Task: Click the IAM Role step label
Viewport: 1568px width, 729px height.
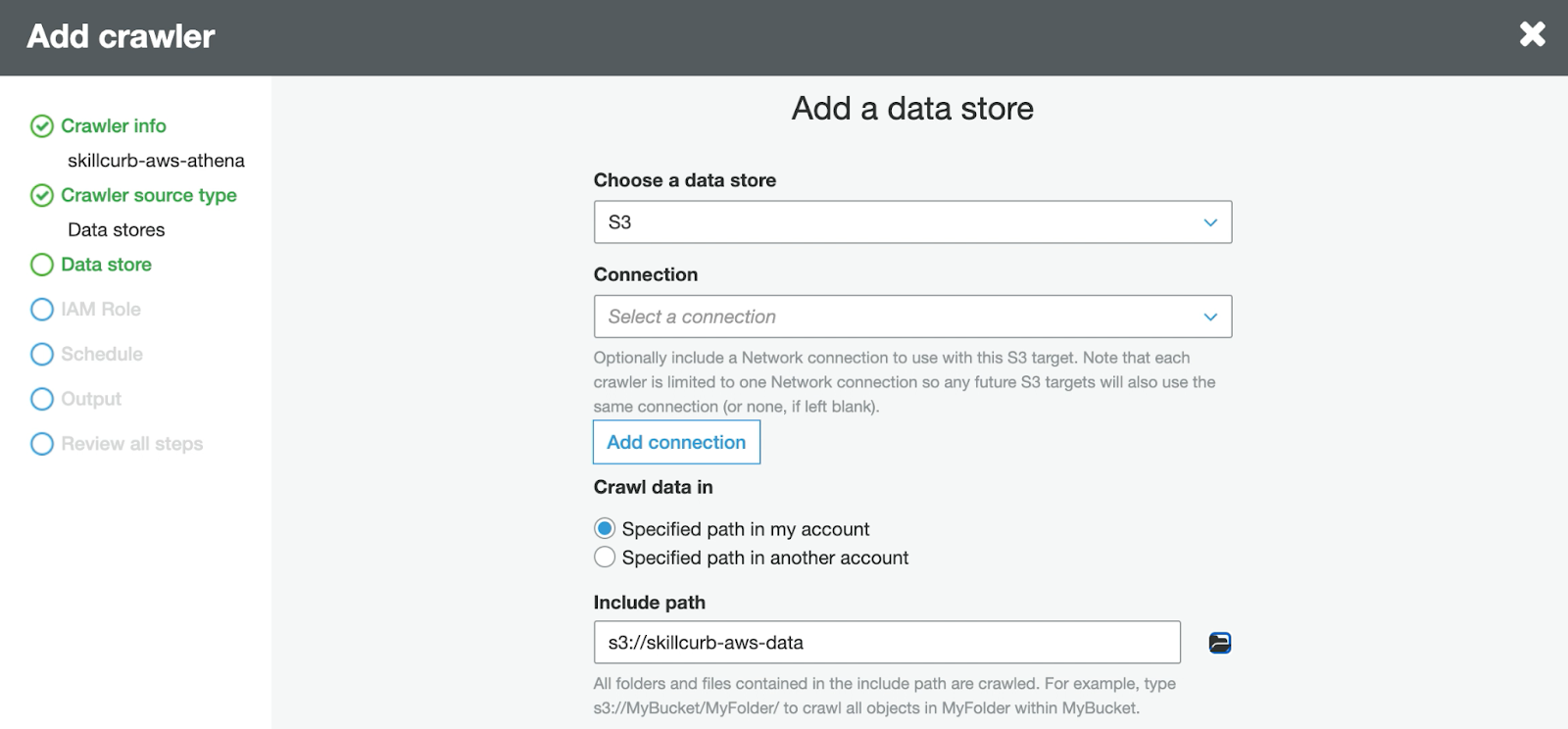Action: click(101, 310)
